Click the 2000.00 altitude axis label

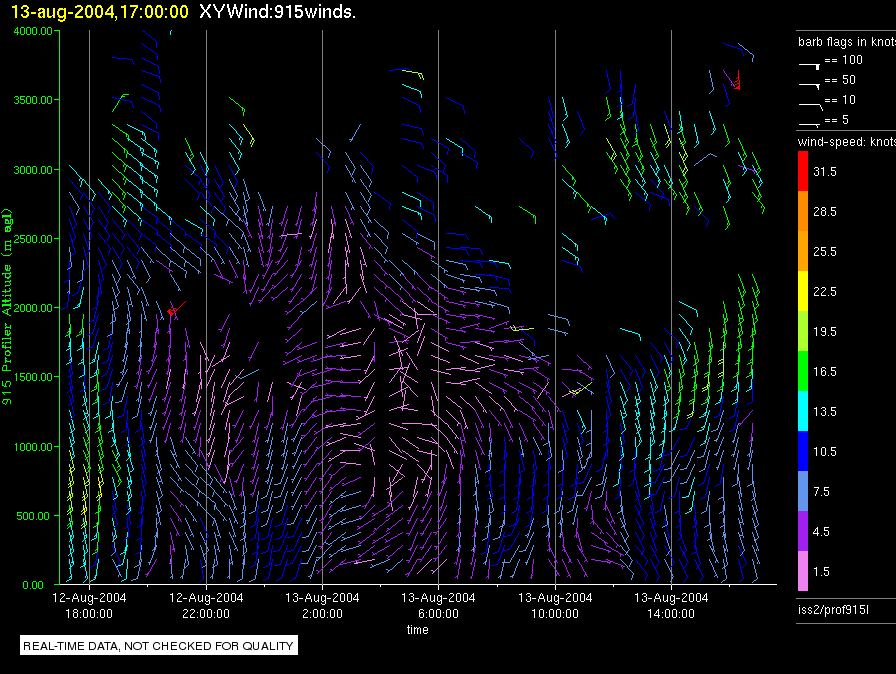coord(33,308)
